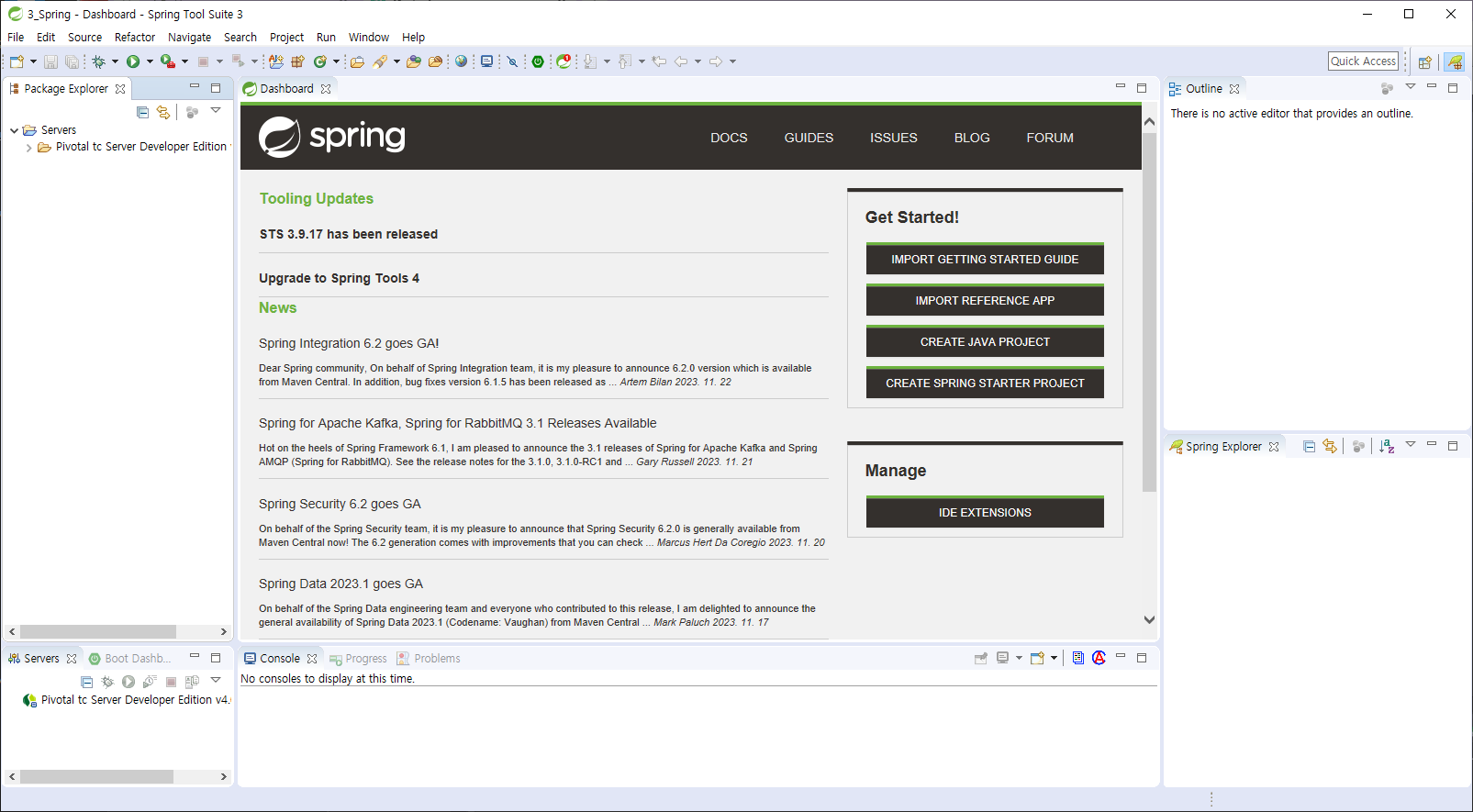Image resolution: width=1473 pixels, height=812 pixels.
Task: Click the Open Perspective icon
Action: click(1424, 61)
